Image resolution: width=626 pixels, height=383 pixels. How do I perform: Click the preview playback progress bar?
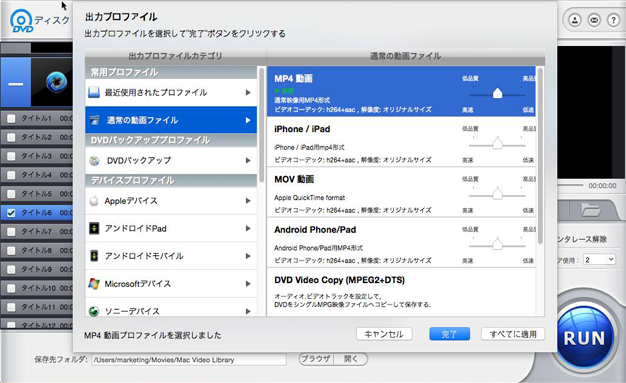tap(570, 185)
